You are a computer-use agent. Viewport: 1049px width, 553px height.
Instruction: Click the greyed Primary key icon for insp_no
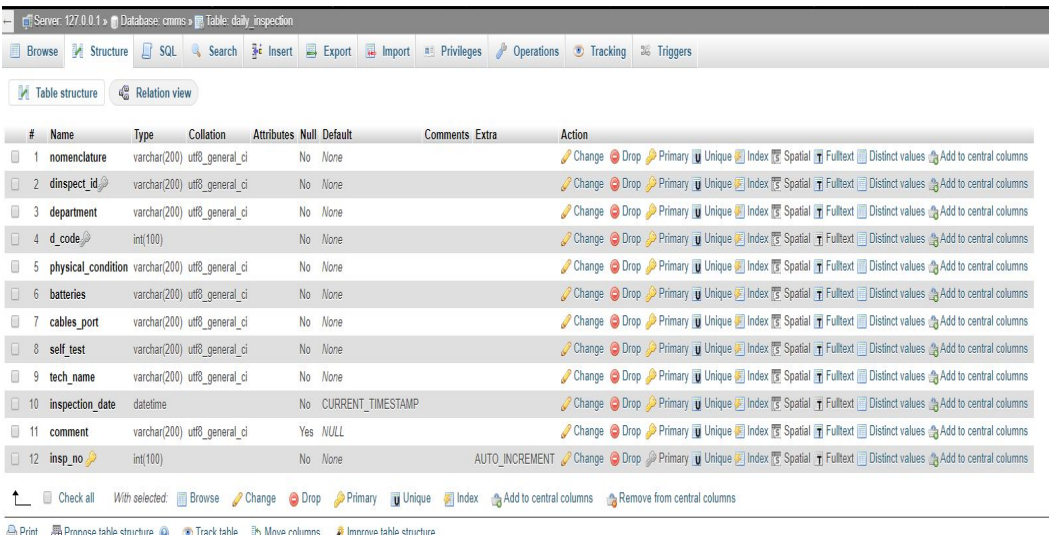(651, 459)
